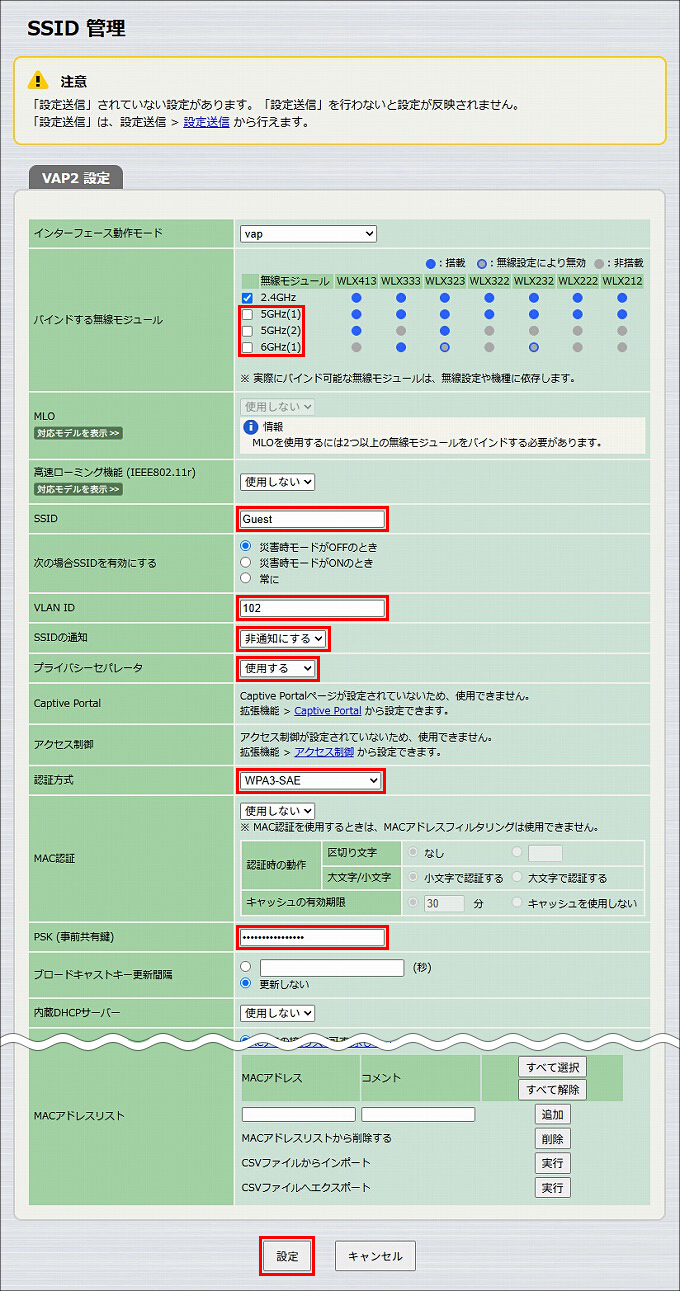
Task: Select 小文字で認証する radio
Action: pyautogui.click(x=412, y=878)
